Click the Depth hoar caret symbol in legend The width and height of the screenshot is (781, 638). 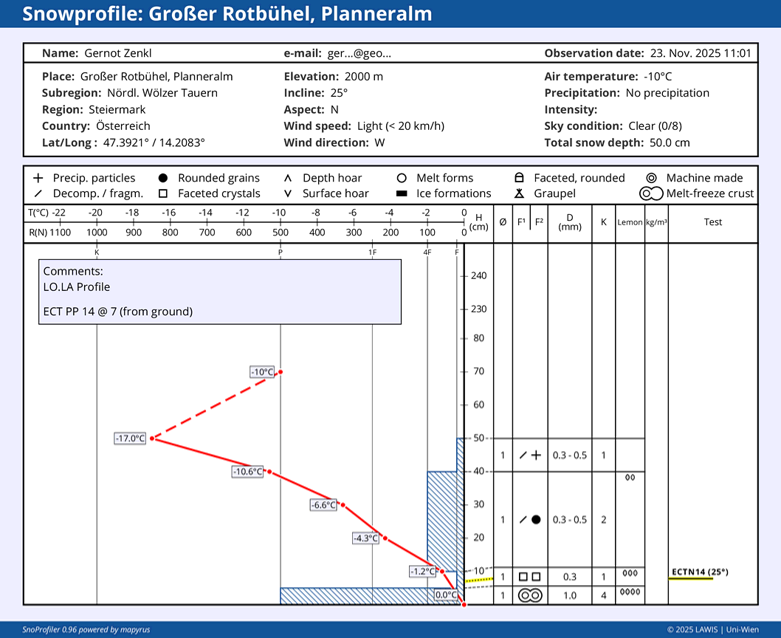pos(288,178)
